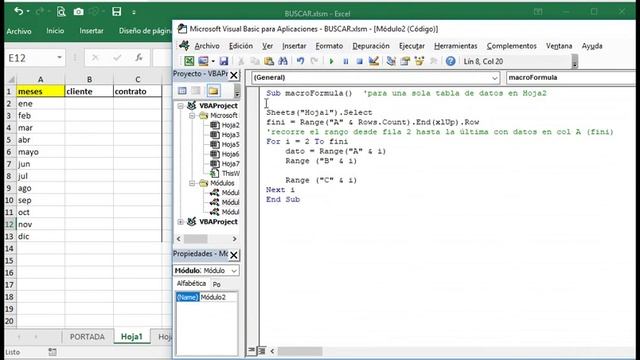Open the Archivo menu in the VBA editor
Viewport: 640px width, 360px height.
[x=207, y=46]
